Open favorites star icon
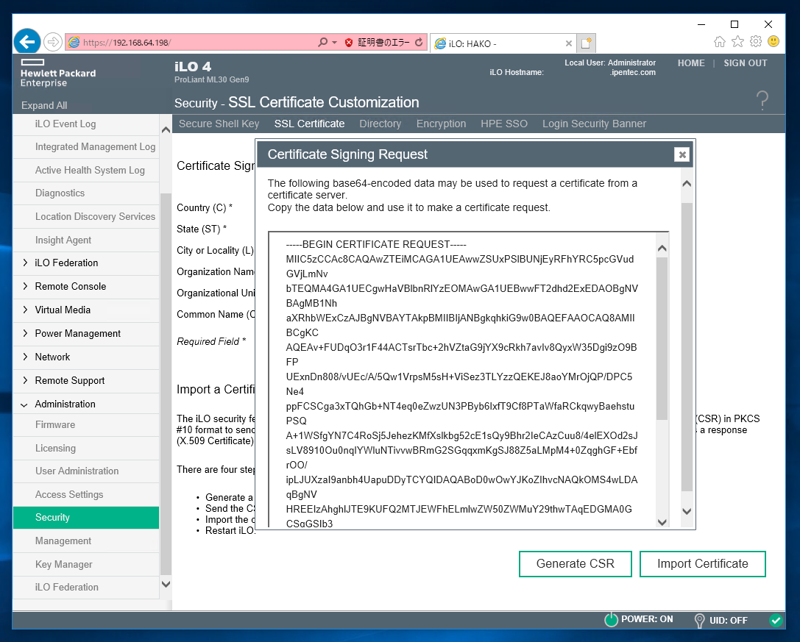This screenshot has width=800, height=642. point(738,42)
